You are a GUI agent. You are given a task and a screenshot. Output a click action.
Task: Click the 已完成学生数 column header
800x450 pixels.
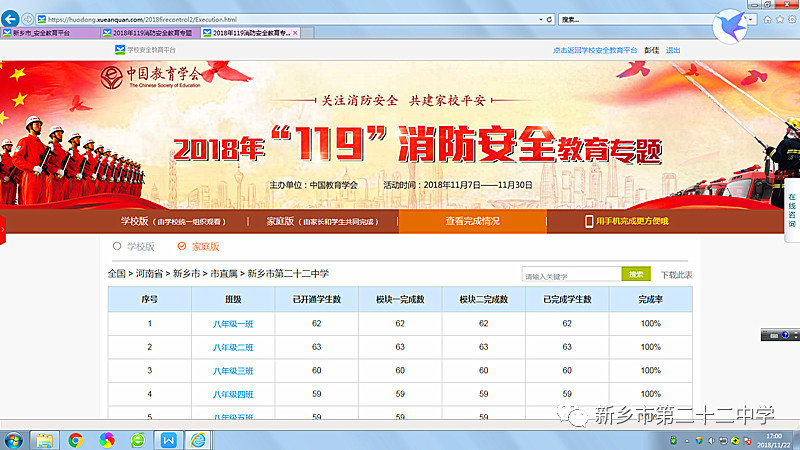(567, 299)
